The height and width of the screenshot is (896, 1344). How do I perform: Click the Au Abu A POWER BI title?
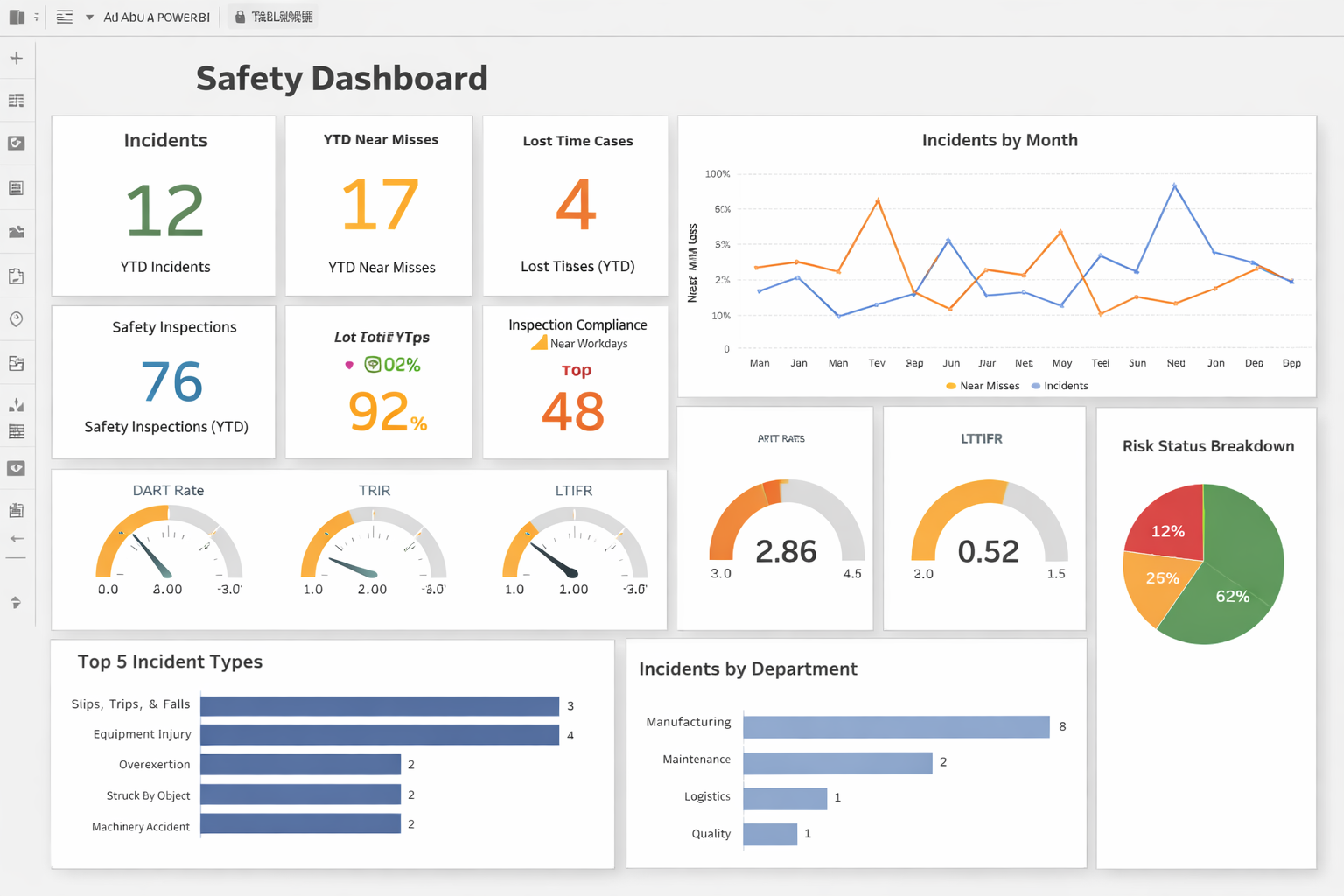point(154,16)
